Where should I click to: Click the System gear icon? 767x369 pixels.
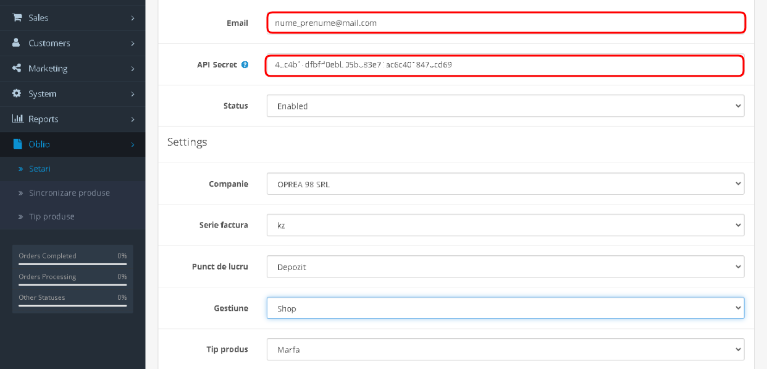(x=17, y=93)
